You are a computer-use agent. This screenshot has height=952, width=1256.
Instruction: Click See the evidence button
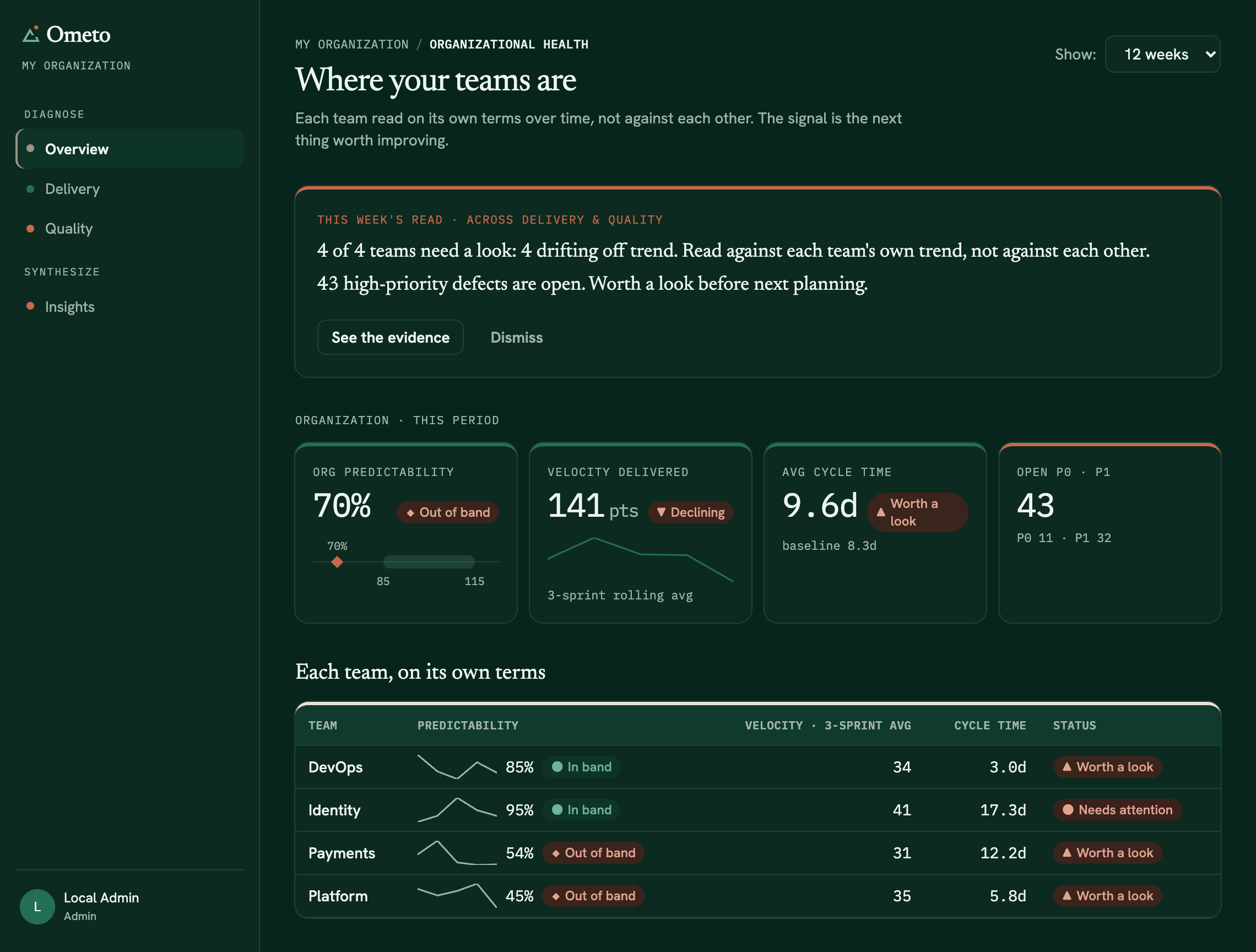click(x=390, y=337)
